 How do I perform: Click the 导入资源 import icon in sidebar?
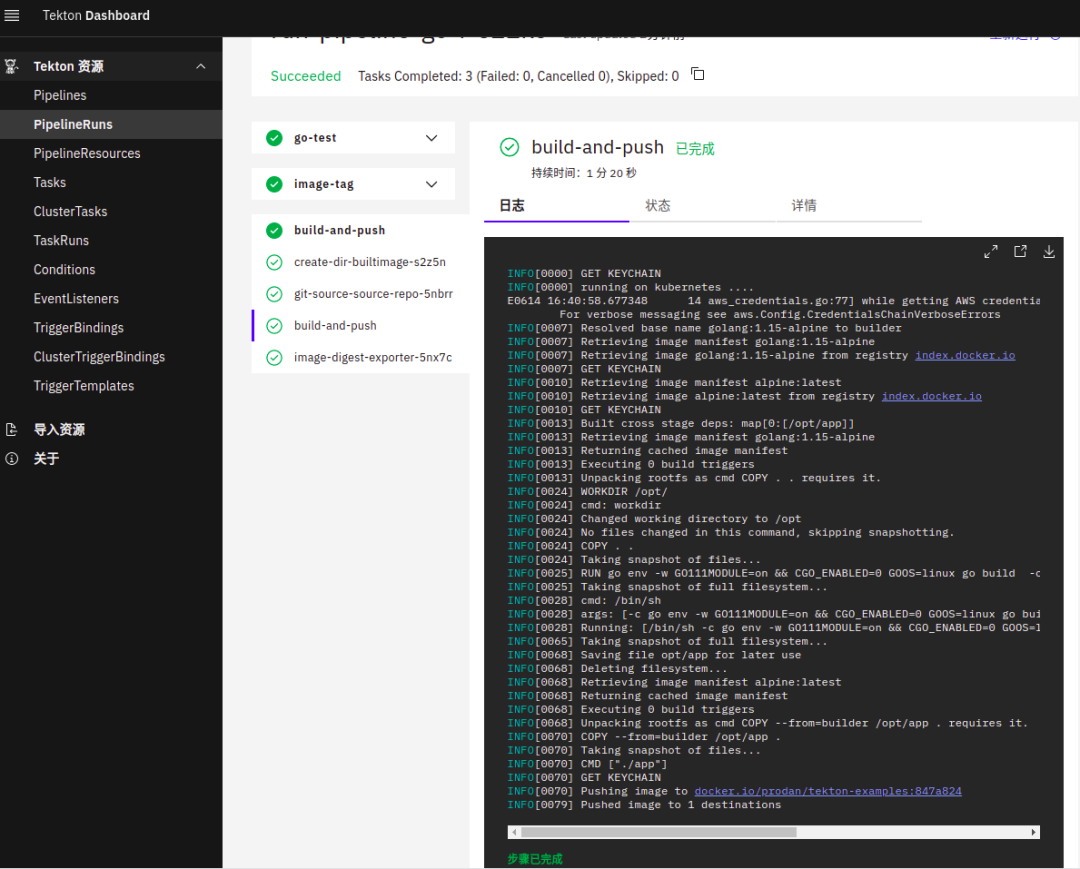pos(12,429)
